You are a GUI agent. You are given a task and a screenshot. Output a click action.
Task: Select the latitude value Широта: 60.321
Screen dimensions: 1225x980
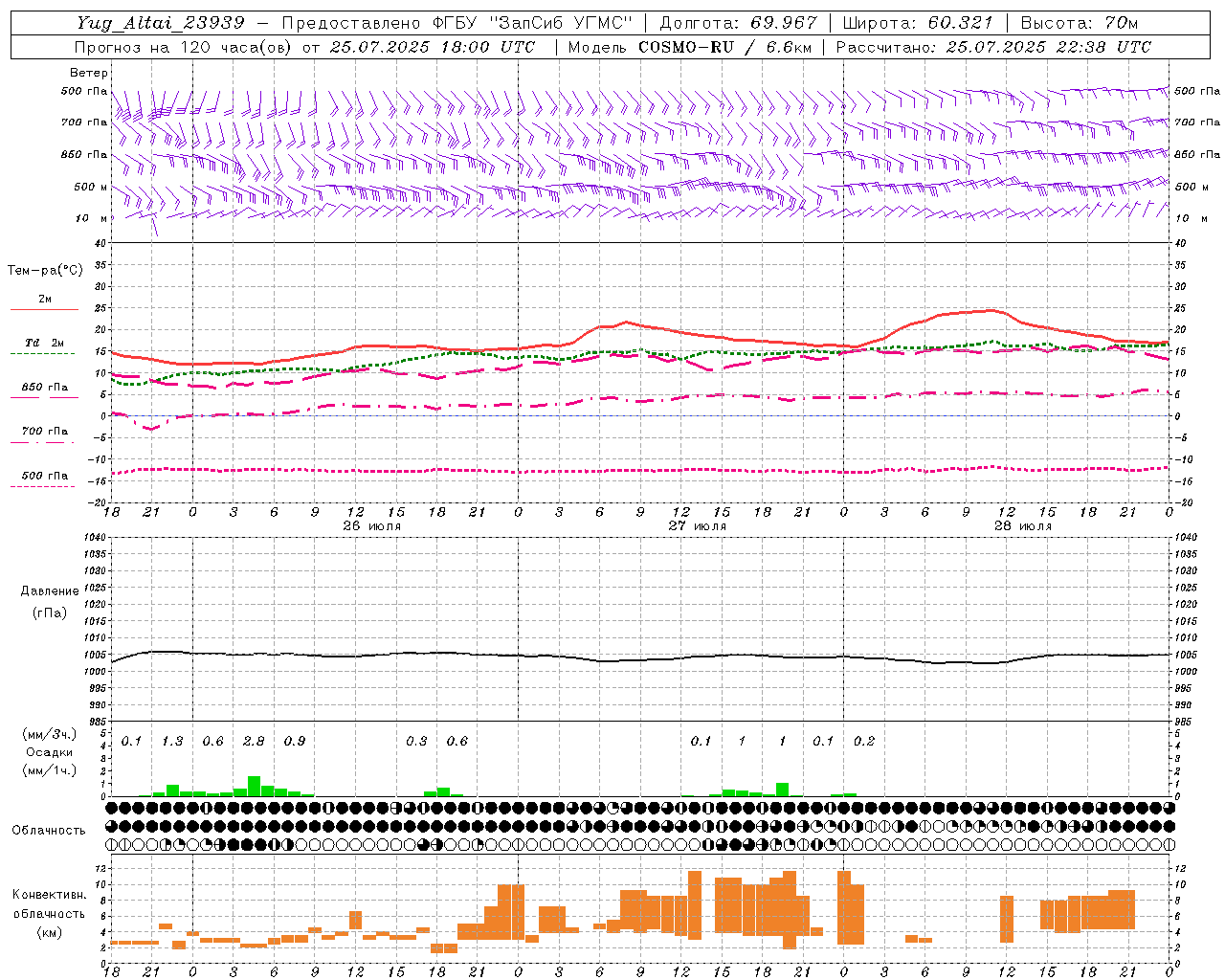(x=918, y=23)
